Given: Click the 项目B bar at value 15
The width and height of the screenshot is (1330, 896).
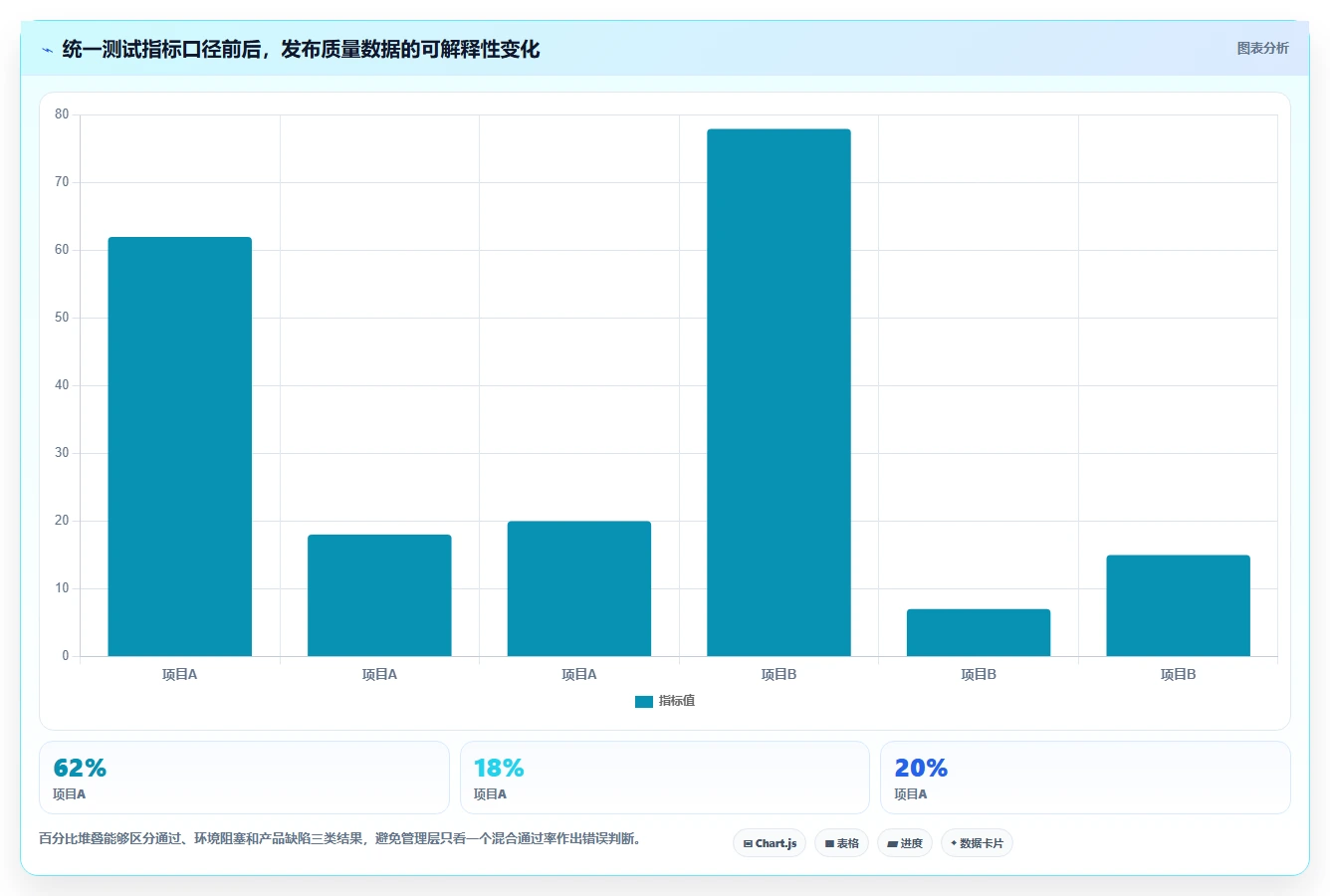Looking at the screenshot, I should (1178, 605).
